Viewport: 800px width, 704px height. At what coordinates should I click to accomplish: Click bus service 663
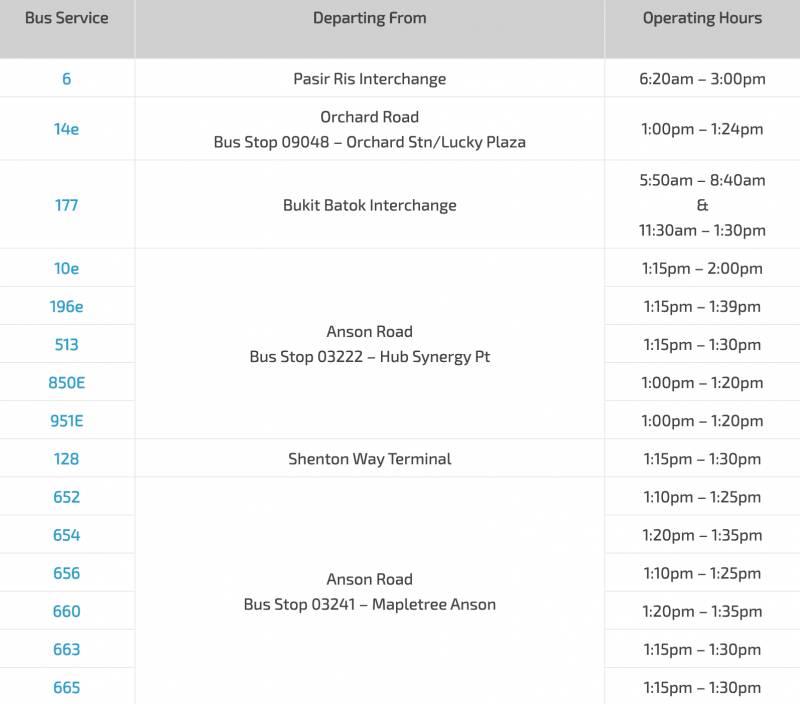[66, 649]
